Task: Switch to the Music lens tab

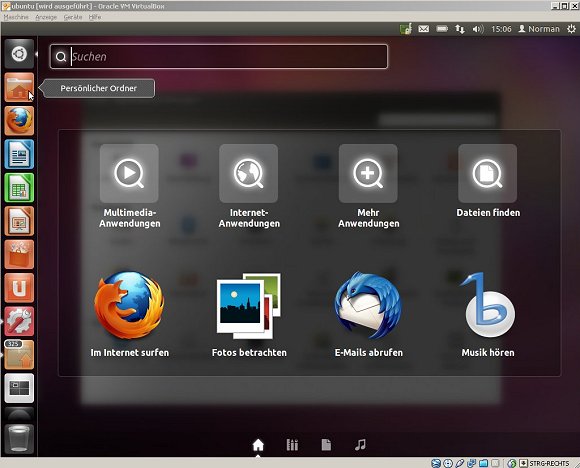Action: coord(360,445)
